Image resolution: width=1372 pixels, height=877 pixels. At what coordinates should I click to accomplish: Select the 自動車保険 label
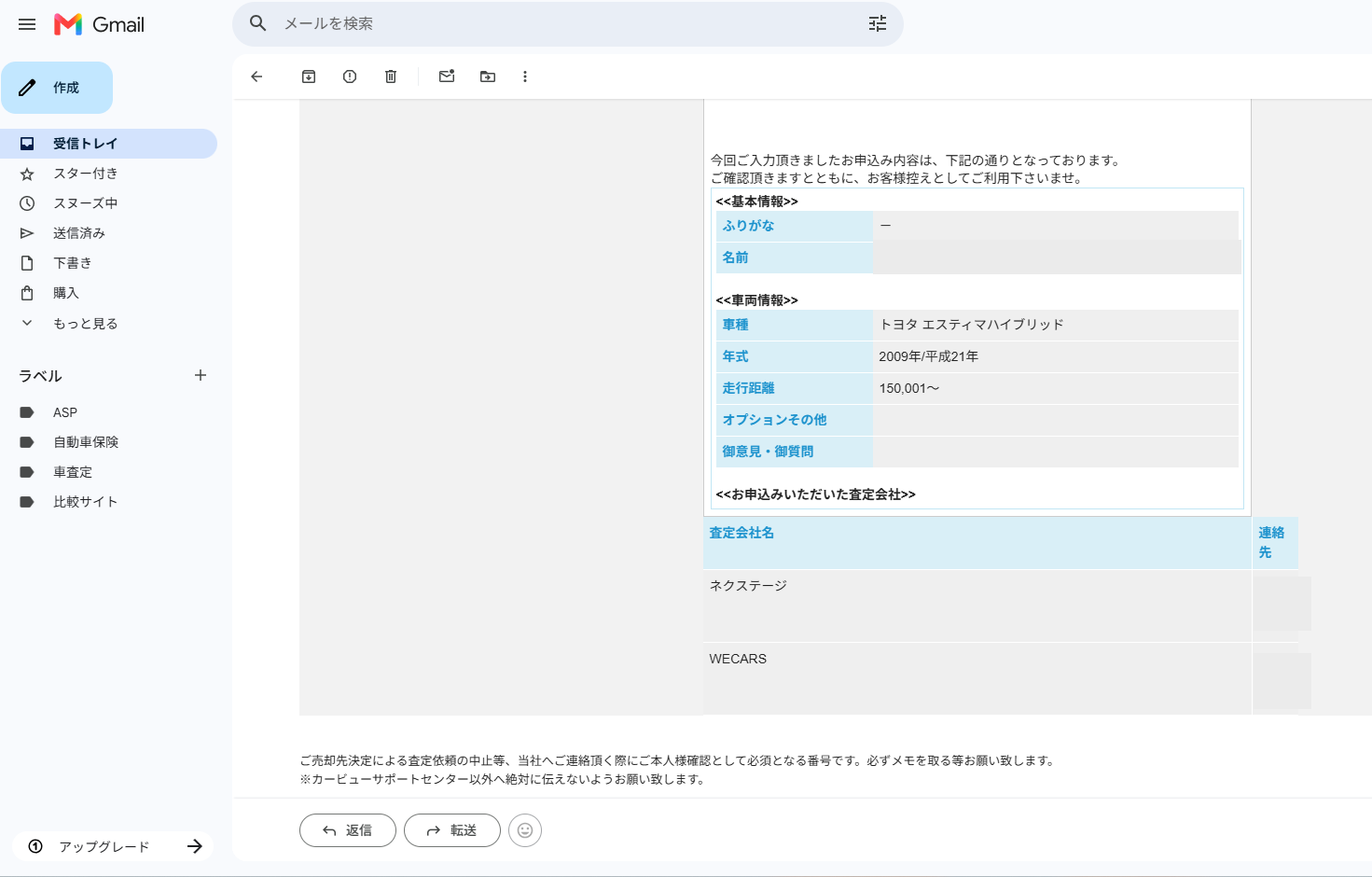coord(108,442)
